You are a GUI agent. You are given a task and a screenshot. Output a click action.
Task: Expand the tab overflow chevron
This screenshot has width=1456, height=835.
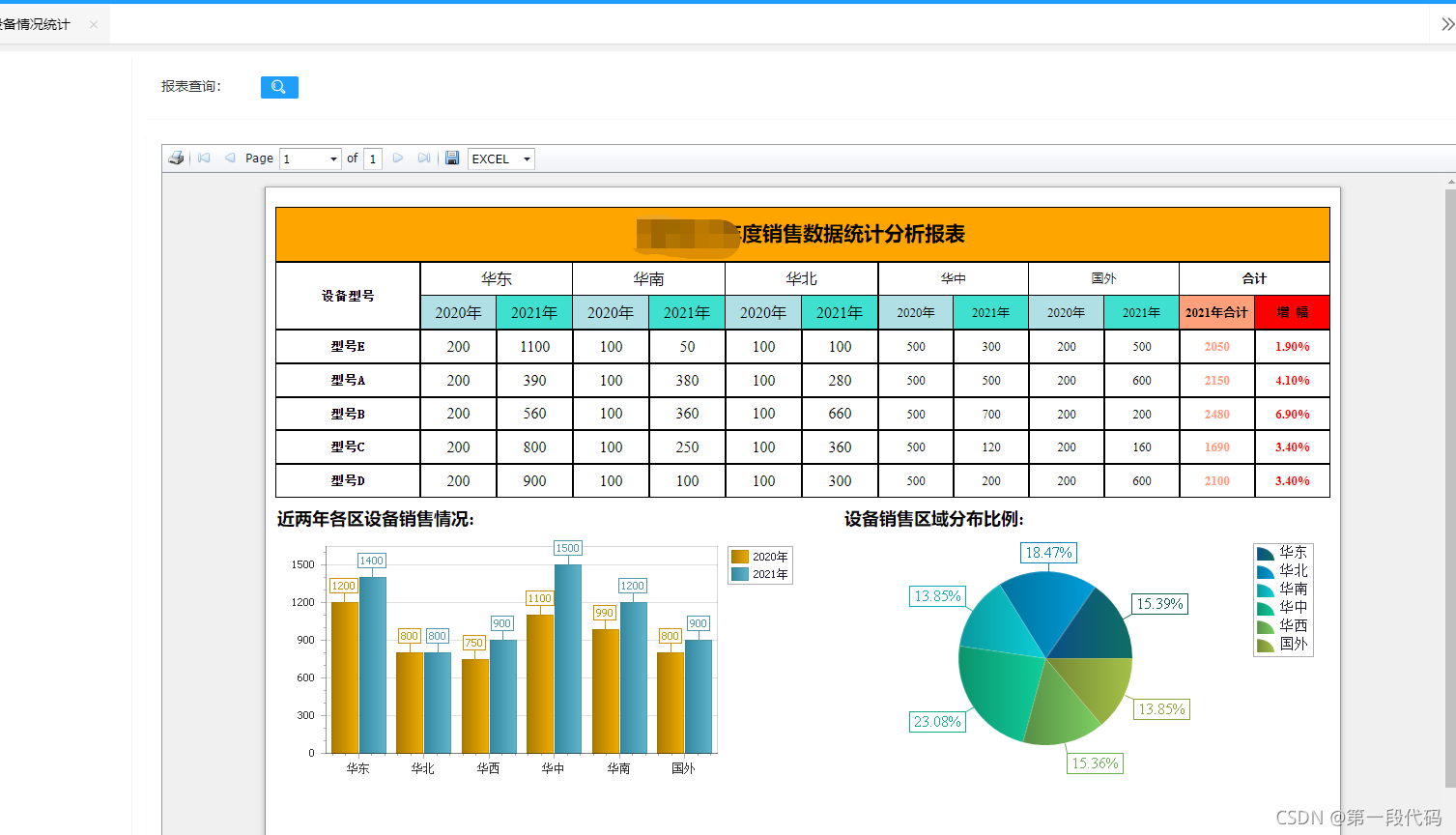(1446, 25)
